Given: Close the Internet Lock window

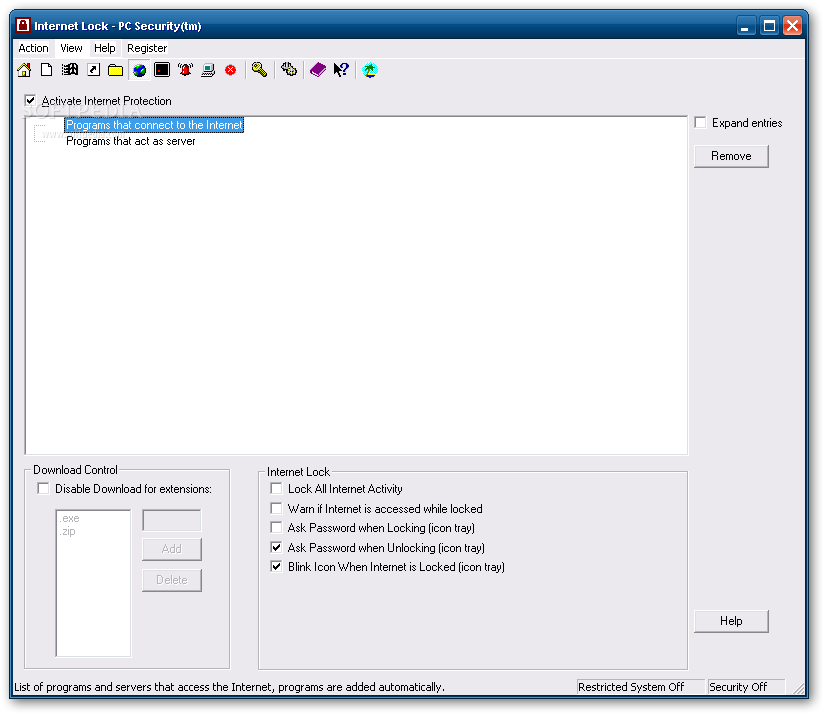Looking at the screenshot, I should point(792,26).
